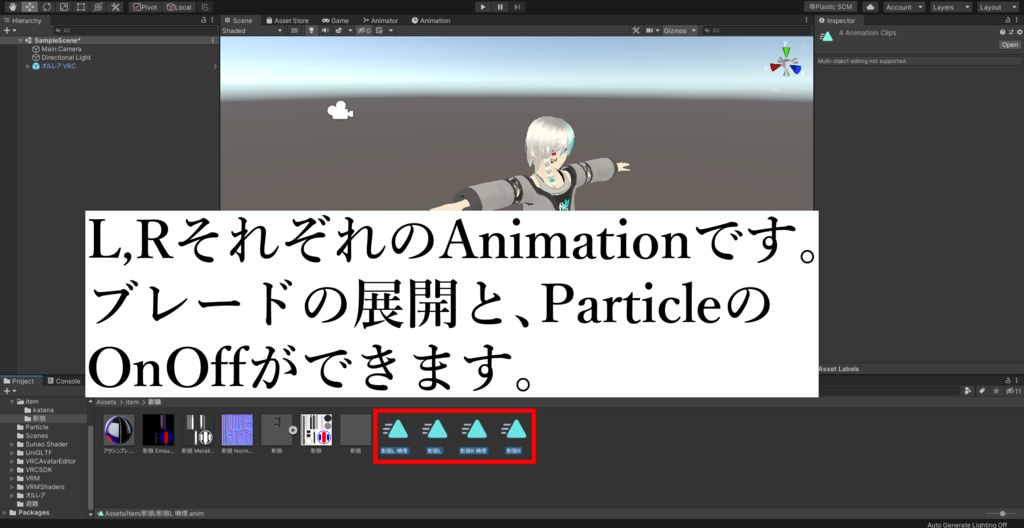Switch to the Animator tab
The image size is (1024, 528).
(x=380, y=20)
